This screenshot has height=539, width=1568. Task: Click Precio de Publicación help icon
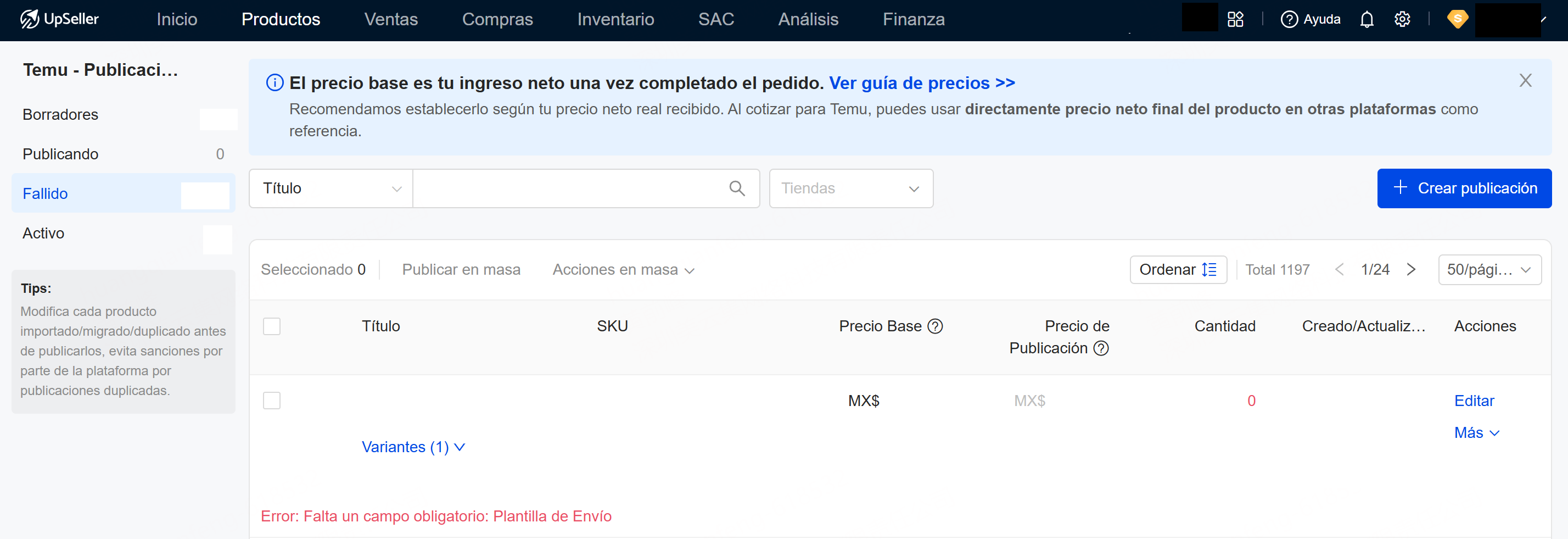click(x=1101, y=348)
